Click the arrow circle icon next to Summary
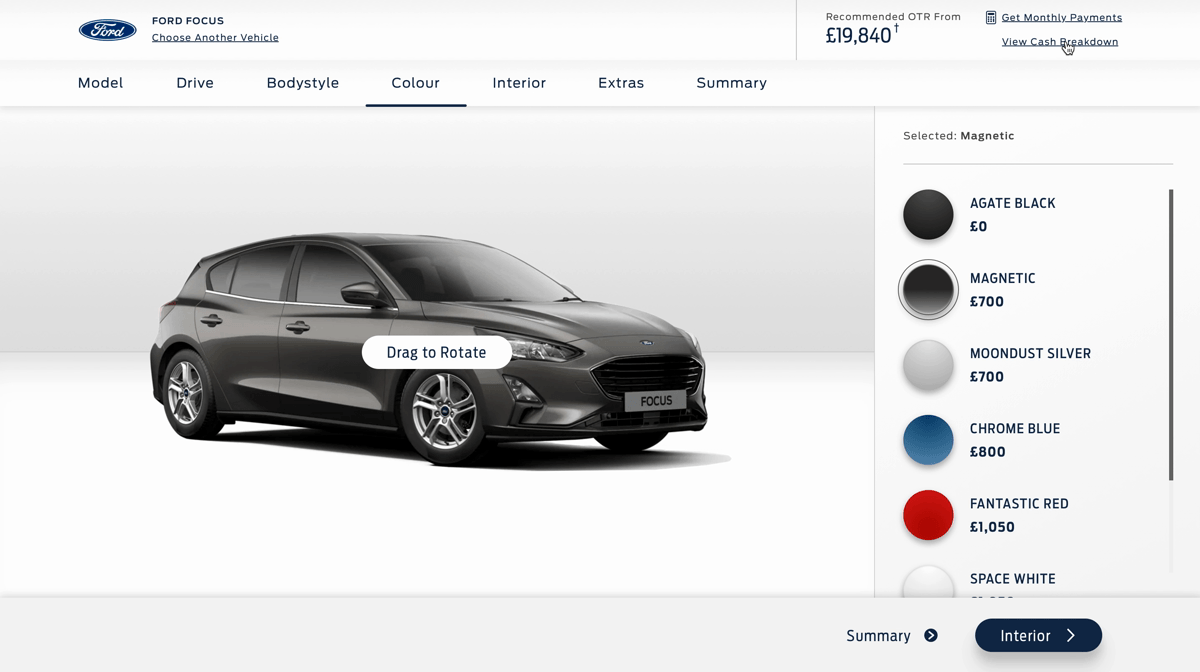 point(931,636)
